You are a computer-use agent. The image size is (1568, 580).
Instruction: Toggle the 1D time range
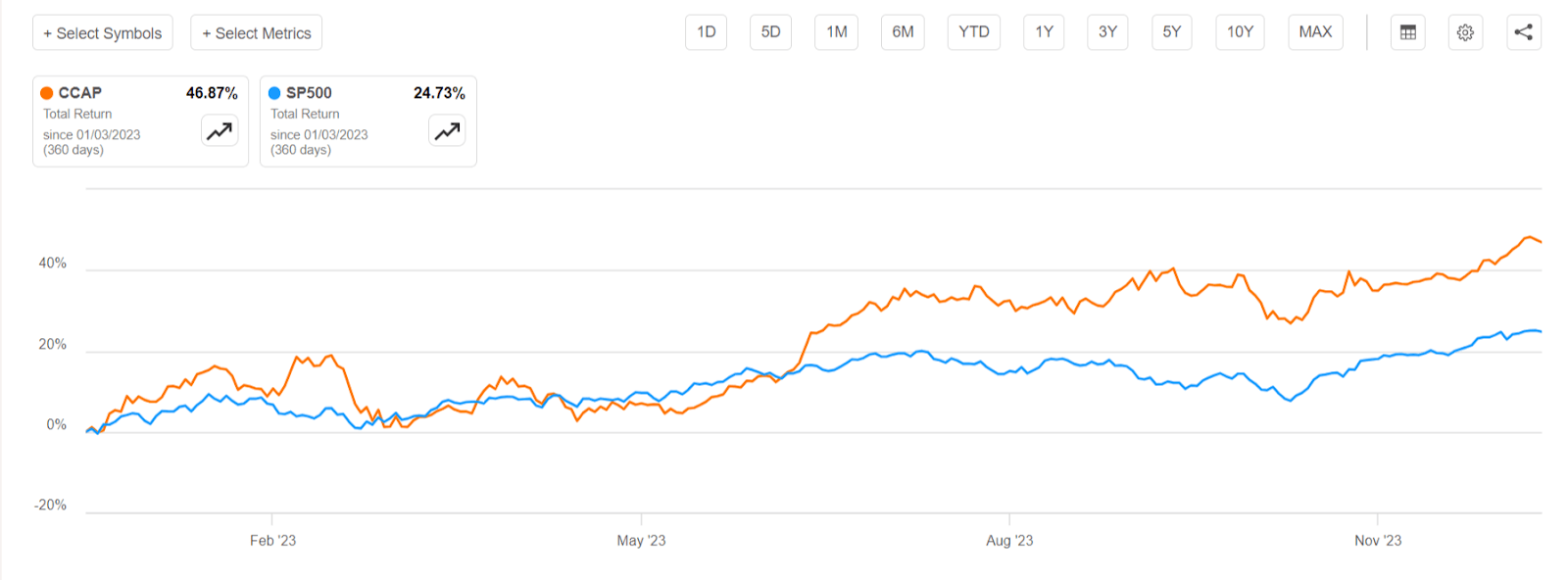[x=706, y=31]
